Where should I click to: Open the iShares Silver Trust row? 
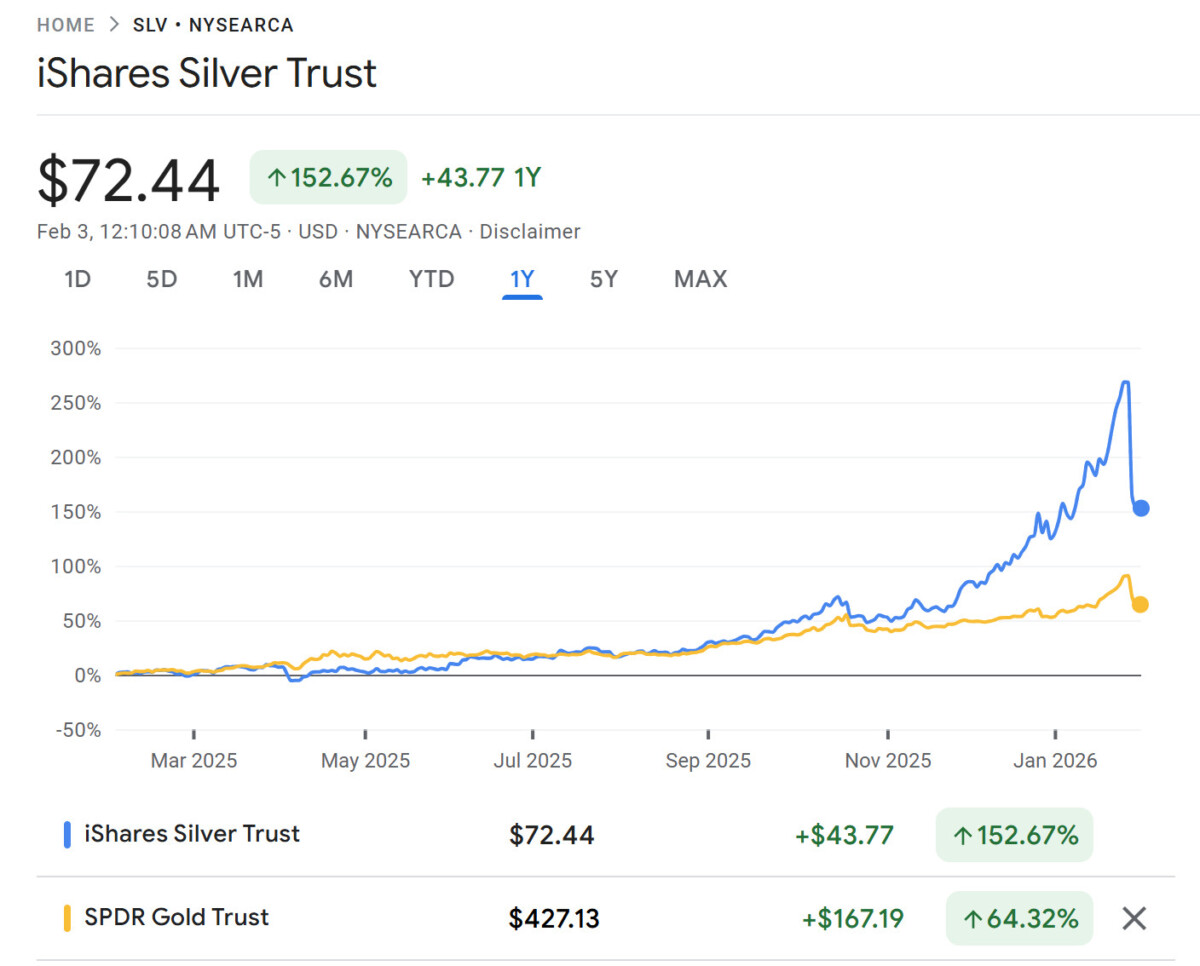(195, 834)
